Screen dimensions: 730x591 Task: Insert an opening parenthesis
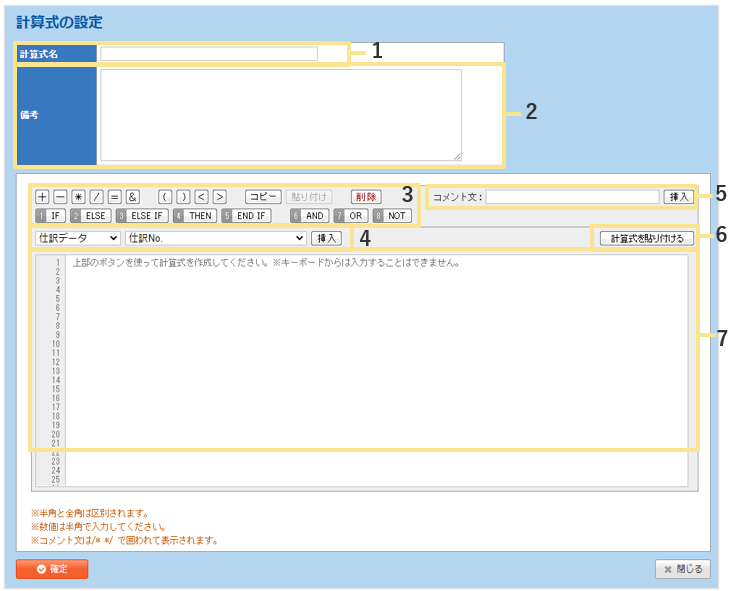[x=165, y=197]
